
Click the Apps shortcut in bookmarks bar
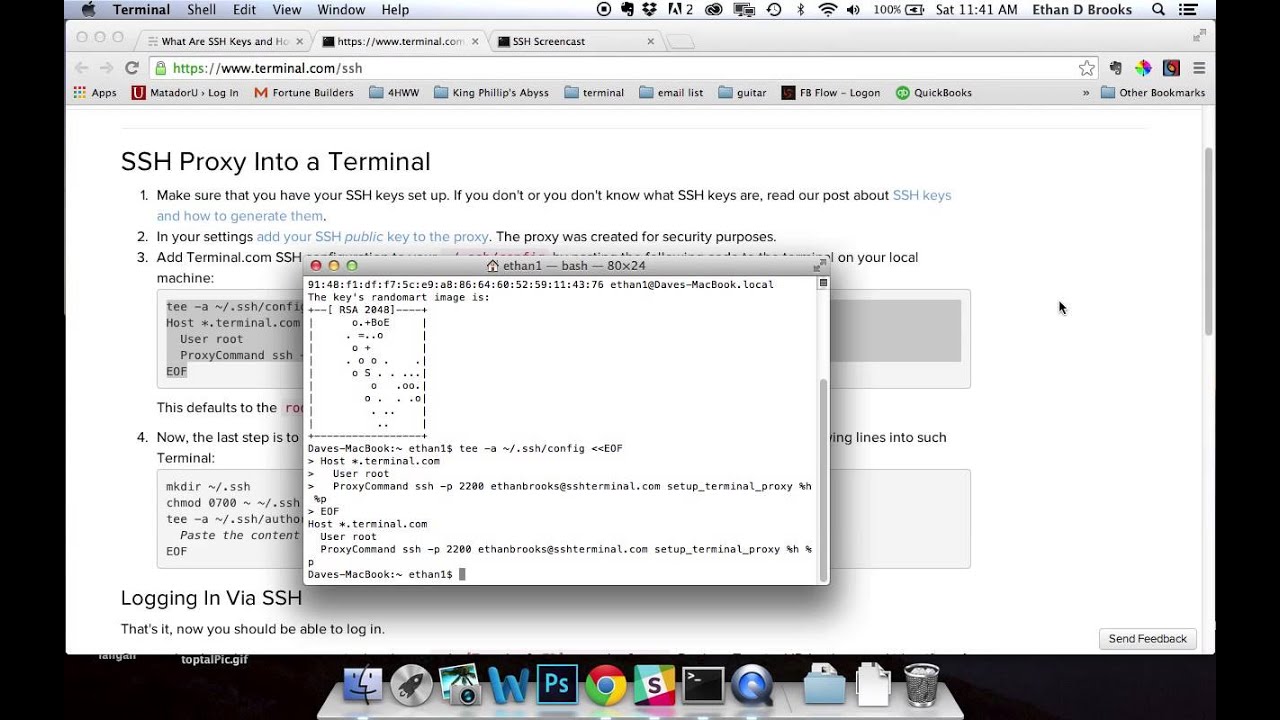coord(95,93)
